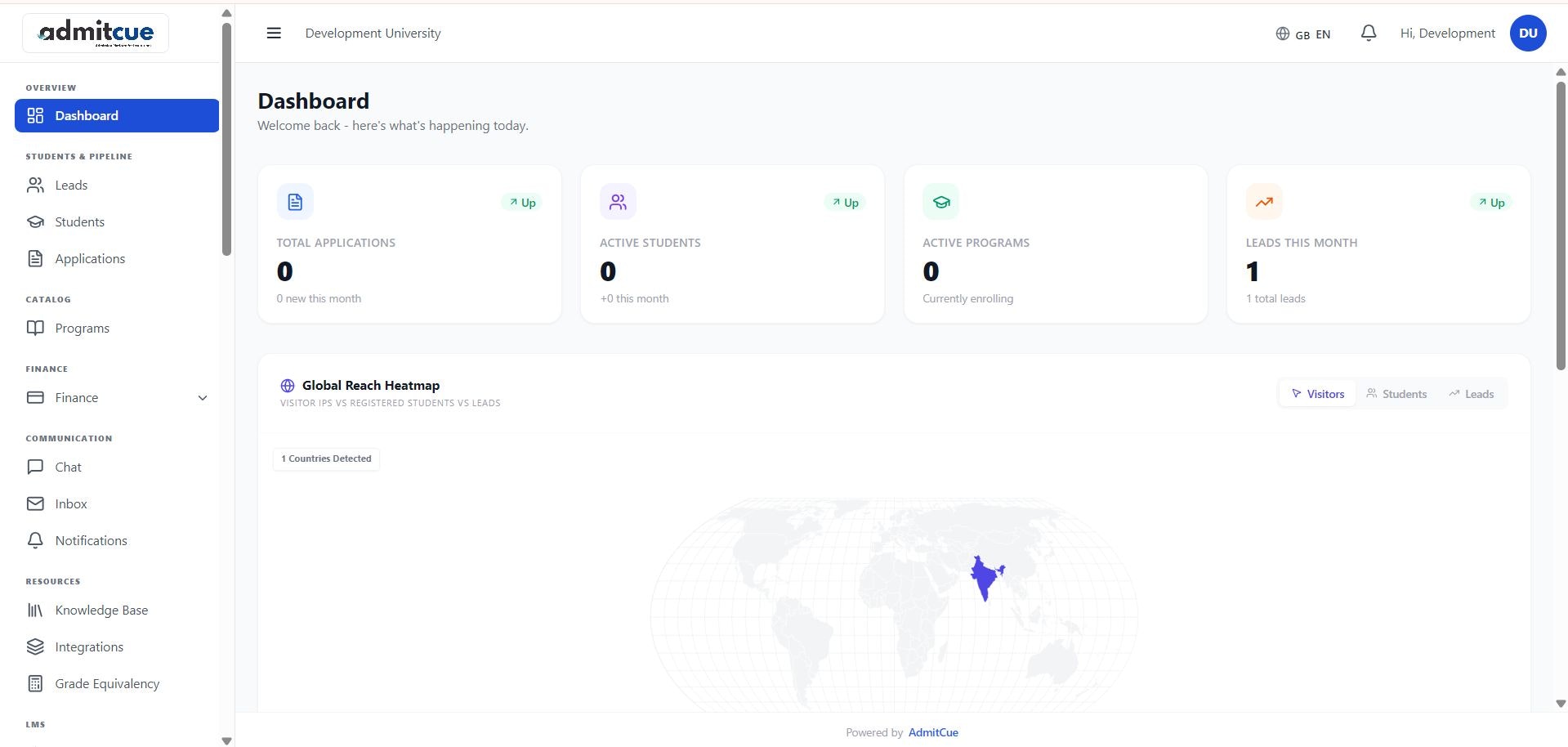The width and height of the screenshot is (1568, 747).
Task: Click the Active Students people icon
Action: click(618, 202)
